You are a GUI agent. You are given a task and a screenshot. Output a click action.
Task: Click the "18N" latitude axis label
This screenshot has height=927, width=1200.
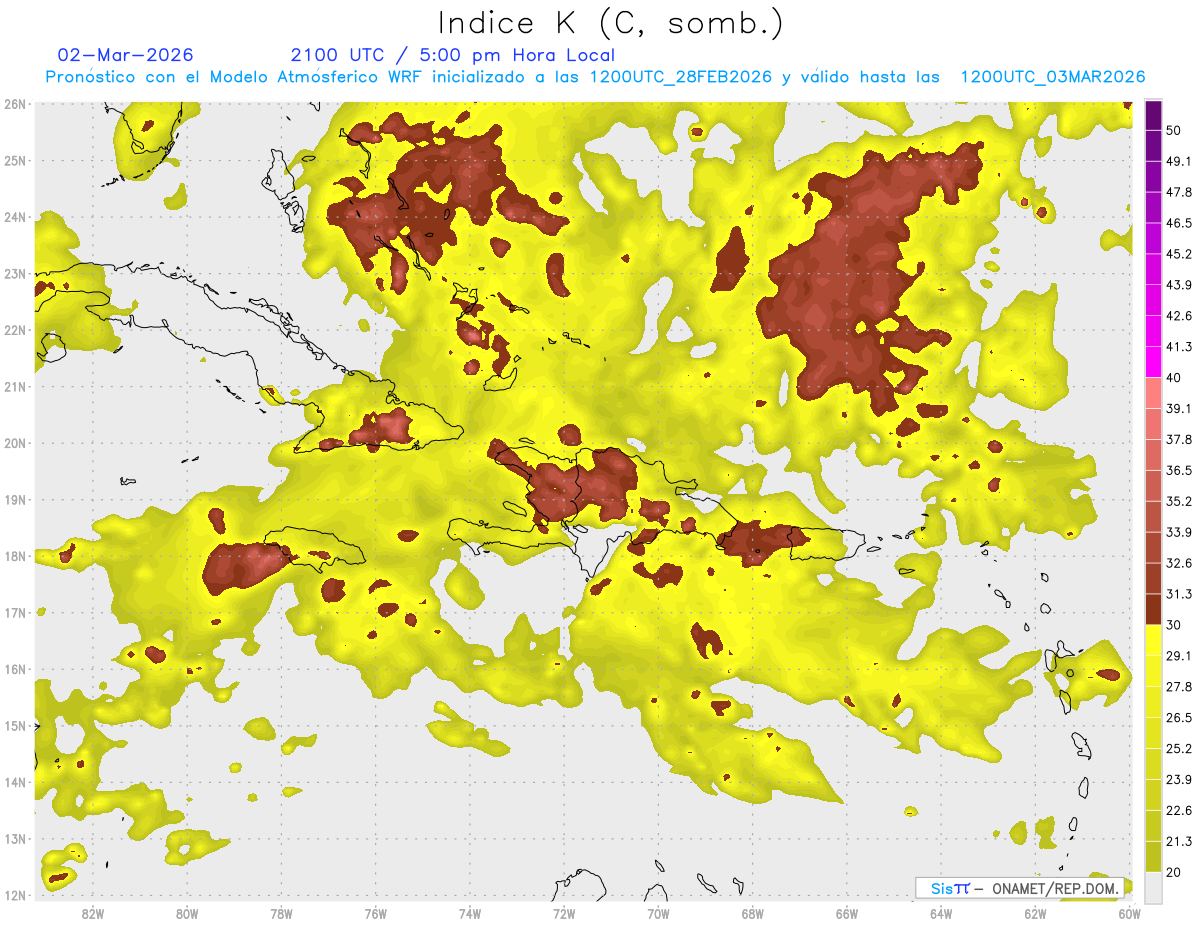(x=14, y=556)
